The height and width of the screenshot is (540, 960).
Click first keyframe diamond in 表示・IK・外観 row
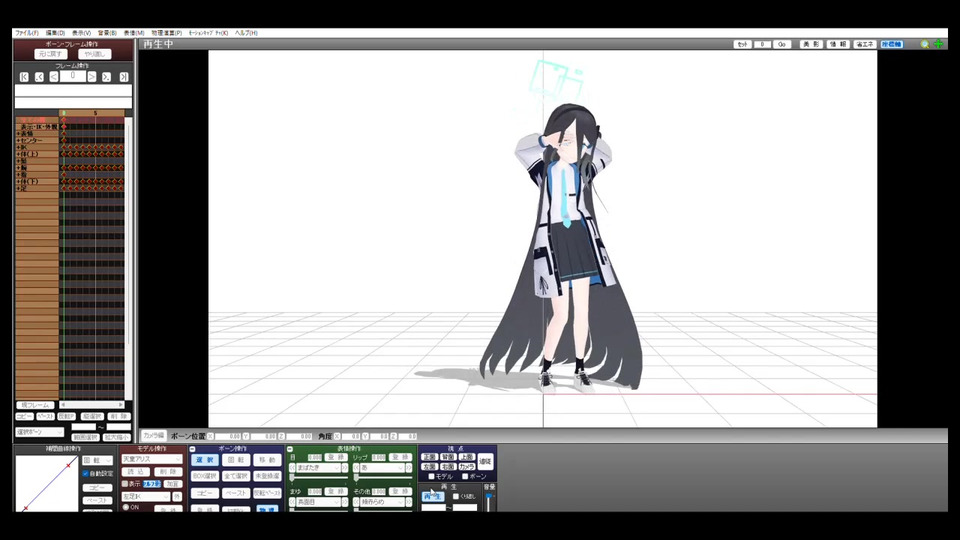[x=64, y=127]
